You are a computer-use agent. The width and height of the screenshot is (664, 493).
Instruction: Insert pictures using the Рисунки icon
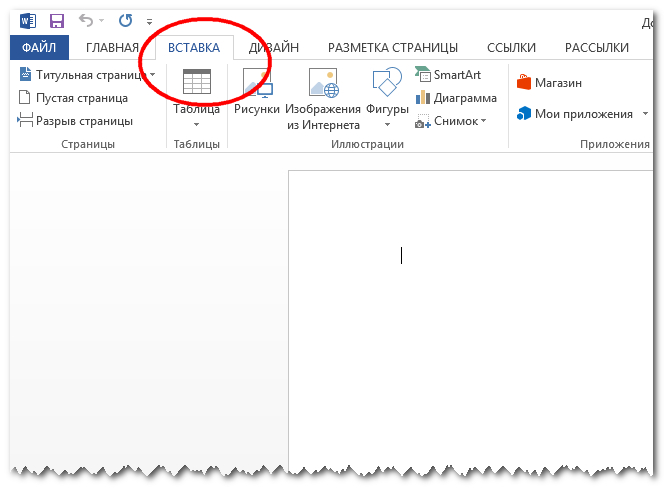pyautogui.click(x=257, y=83)
